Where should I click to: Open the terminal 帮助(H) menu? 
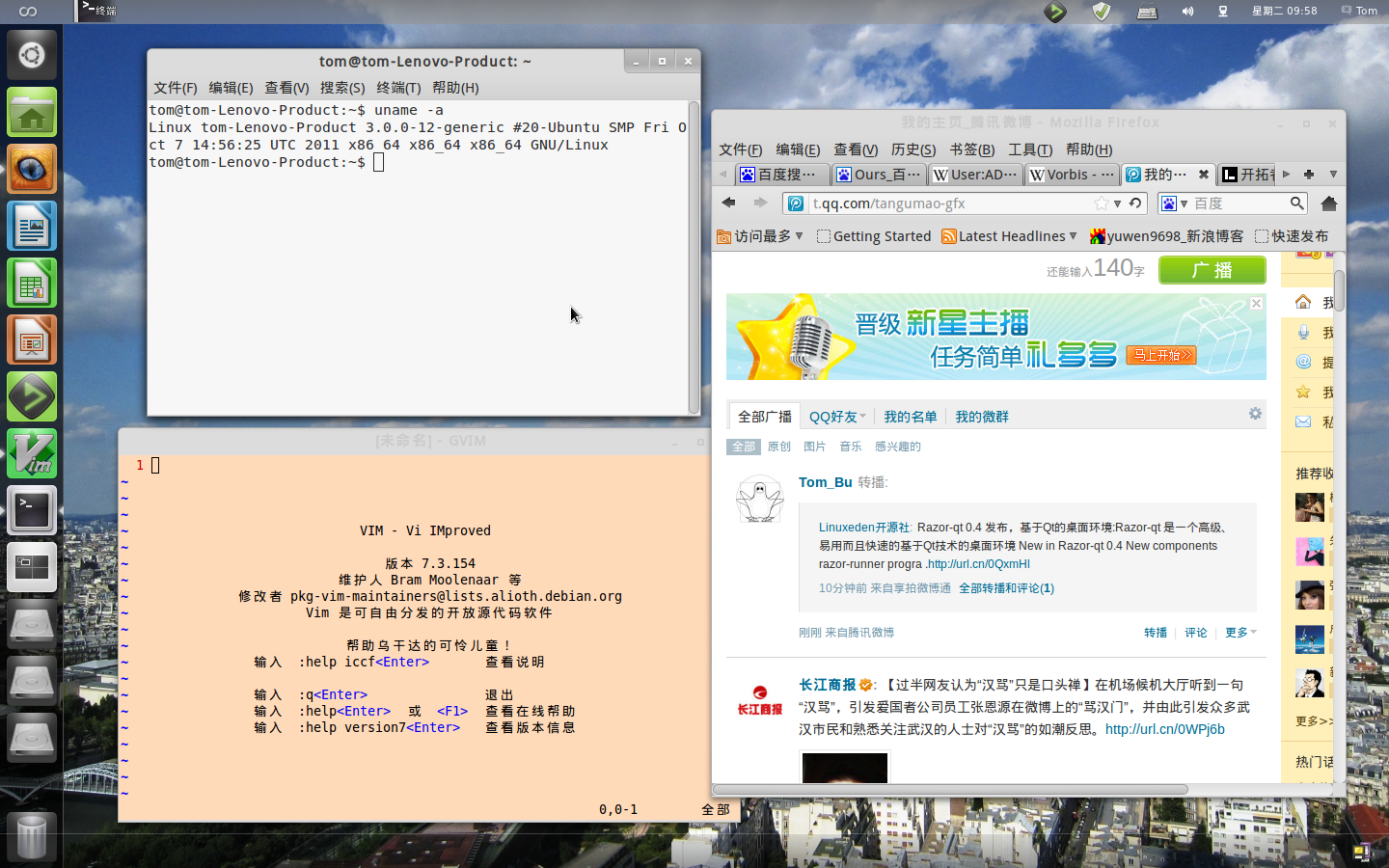[455, 88]
